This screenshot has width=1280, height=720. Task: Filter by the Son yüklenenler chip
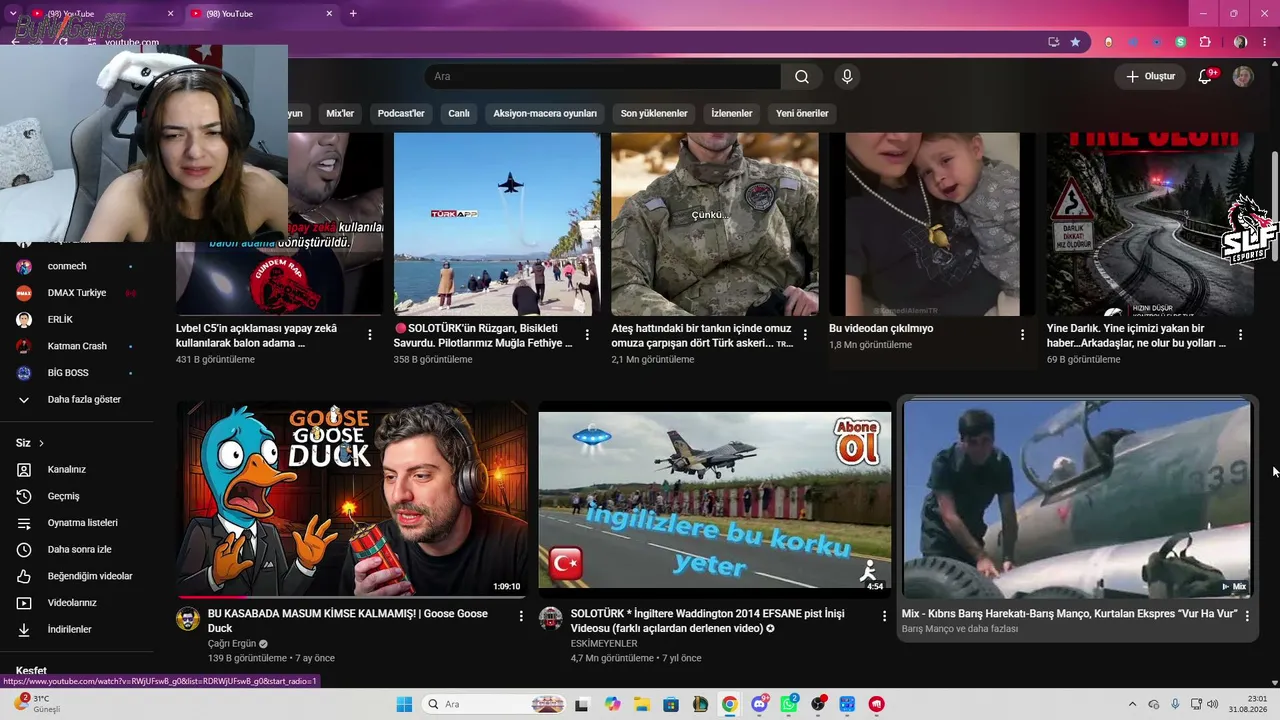pos(654,113)
